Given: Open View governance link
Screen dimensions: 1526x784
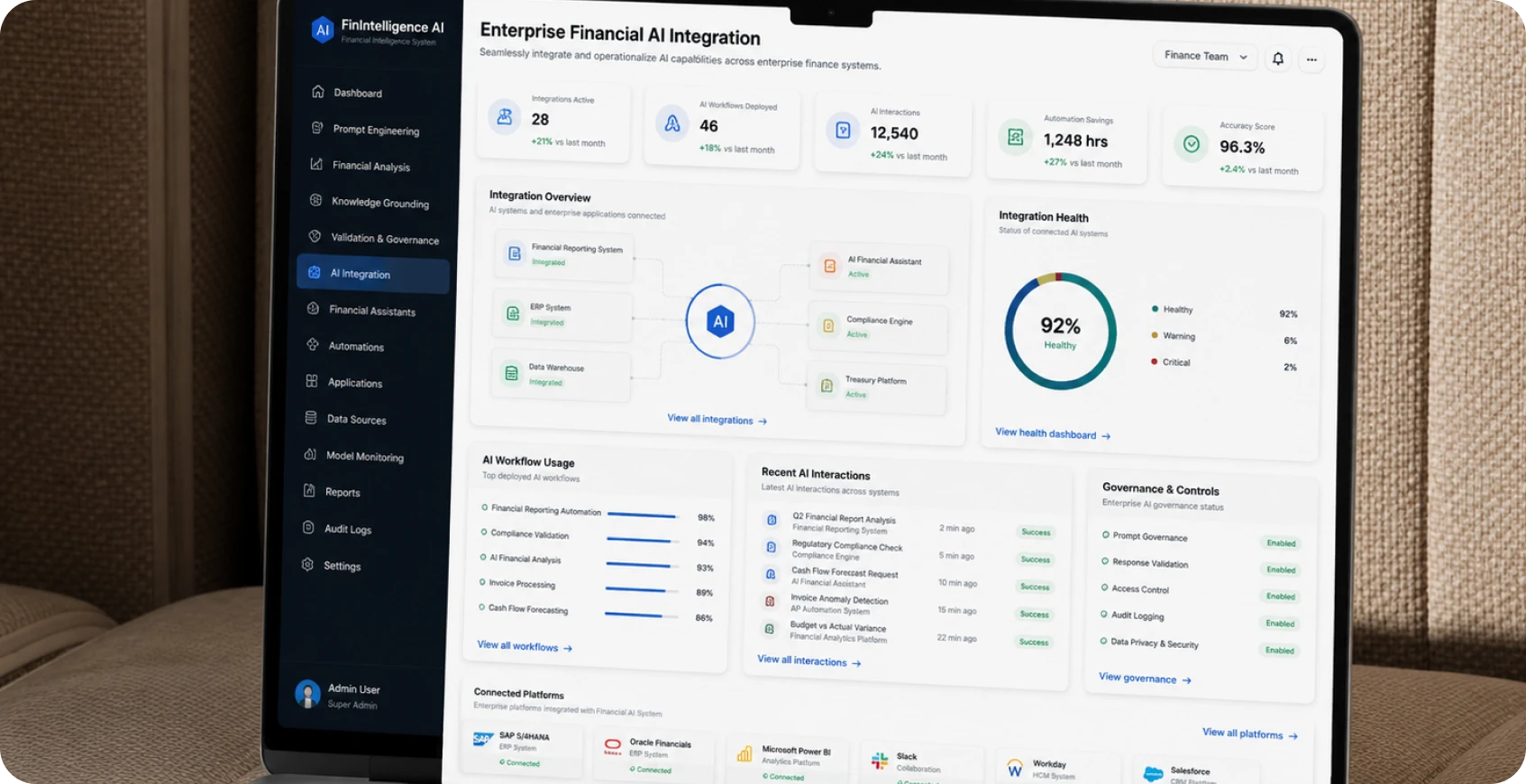Looking at the screenshot, I should click(1145, 678).
